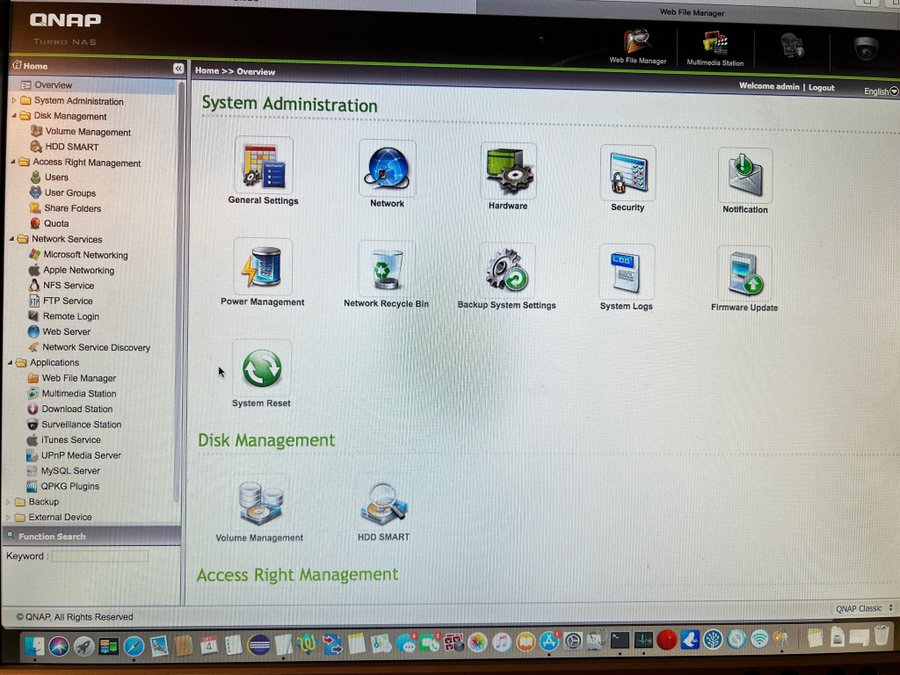Expand the System Administration tree folder
Screen dimensions: 900x675
pyautogui.click(x=13, y=101)
